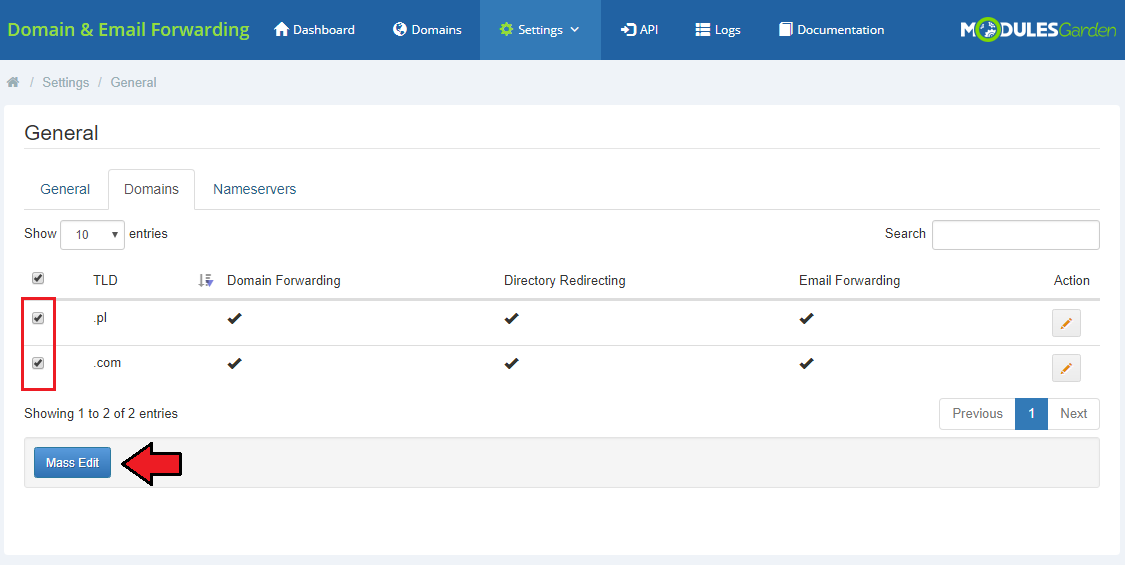
Task: Click Email Forwarding checkmark for .com
Action: [806, 364]
